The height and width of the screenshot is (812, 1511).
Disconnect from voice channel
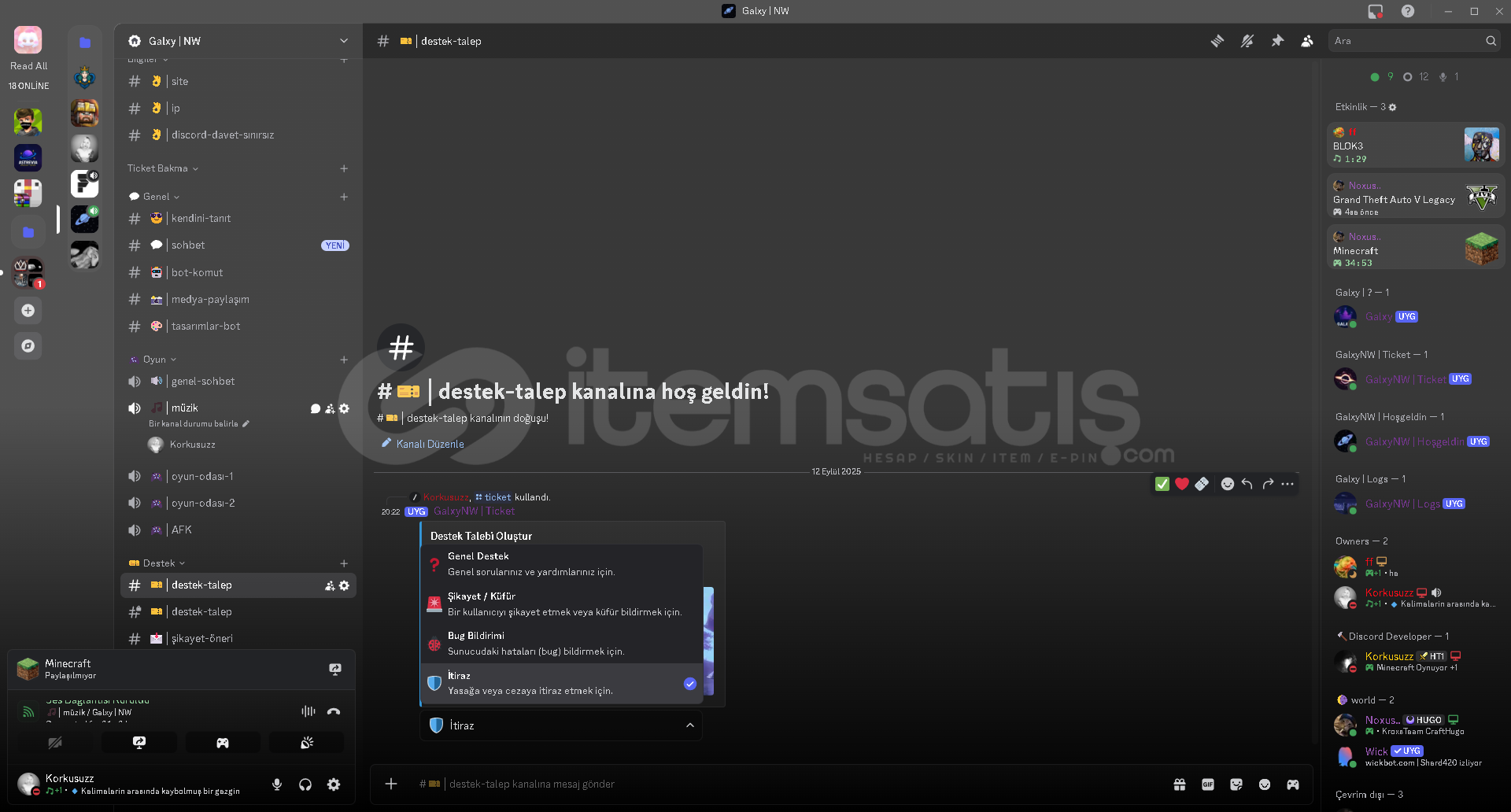tap(334, 711)
